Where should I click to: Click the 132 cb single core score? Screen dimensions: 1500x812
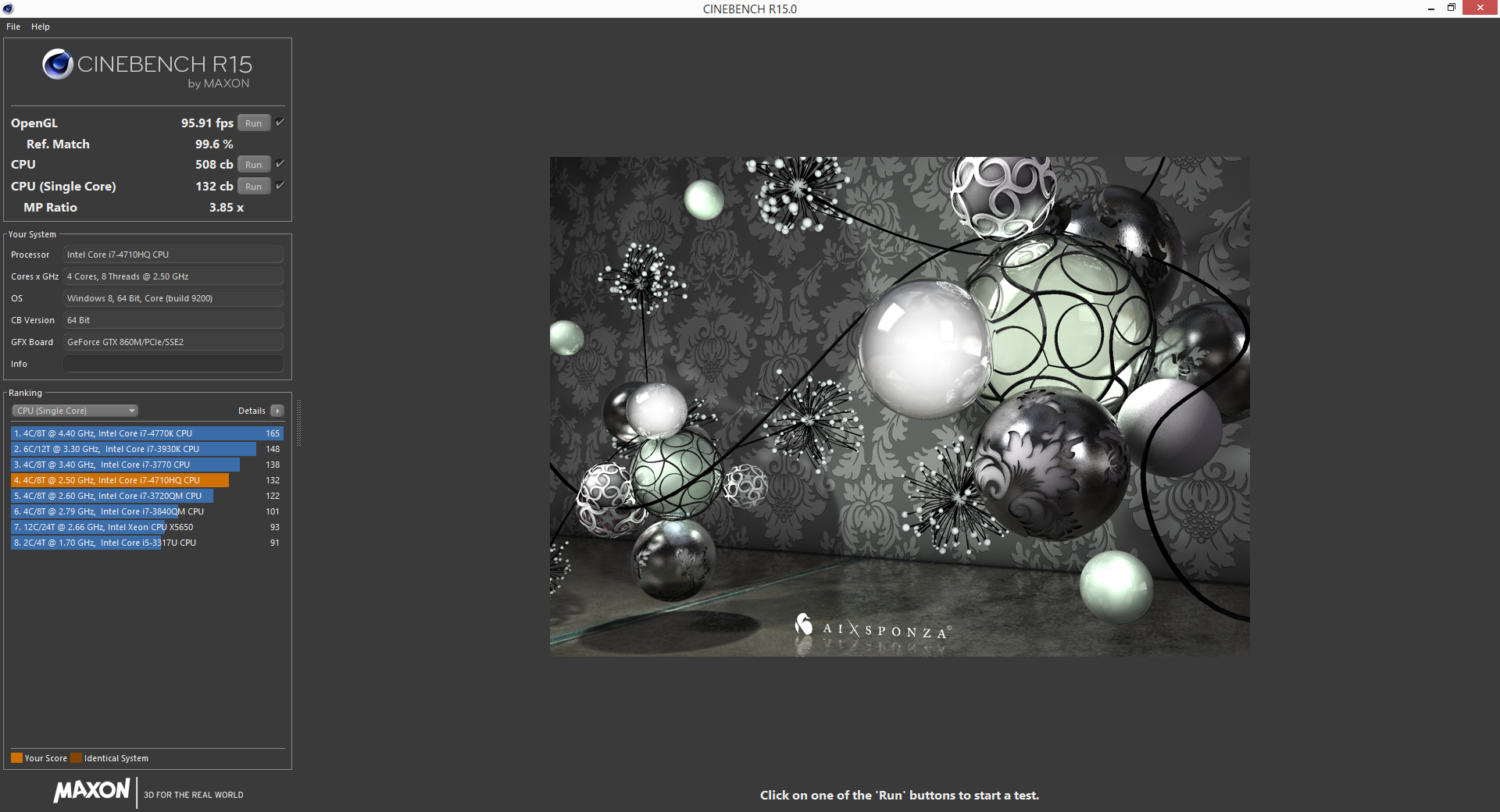coord(214,187)
